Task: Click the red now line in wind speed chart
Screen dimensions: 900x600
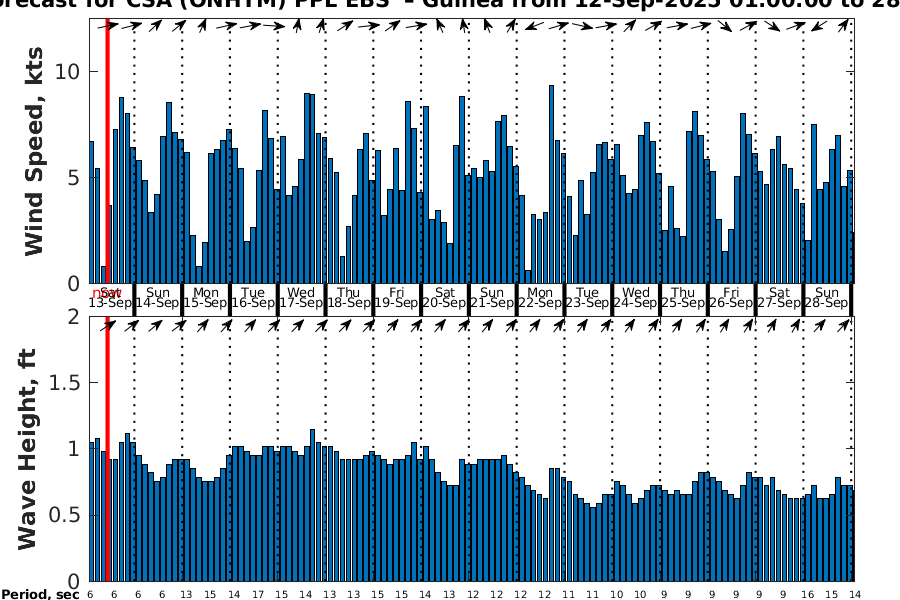Action: tap(107, 150)
